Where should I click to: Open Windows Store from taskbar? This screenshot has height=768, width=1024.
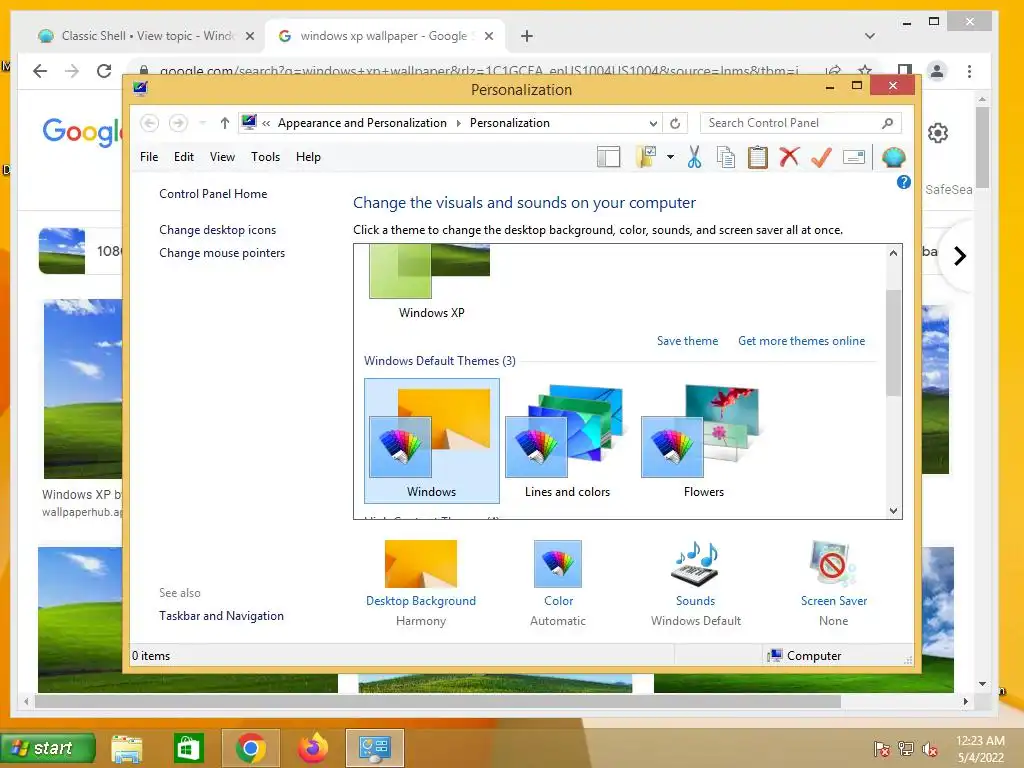coord(188,748)
